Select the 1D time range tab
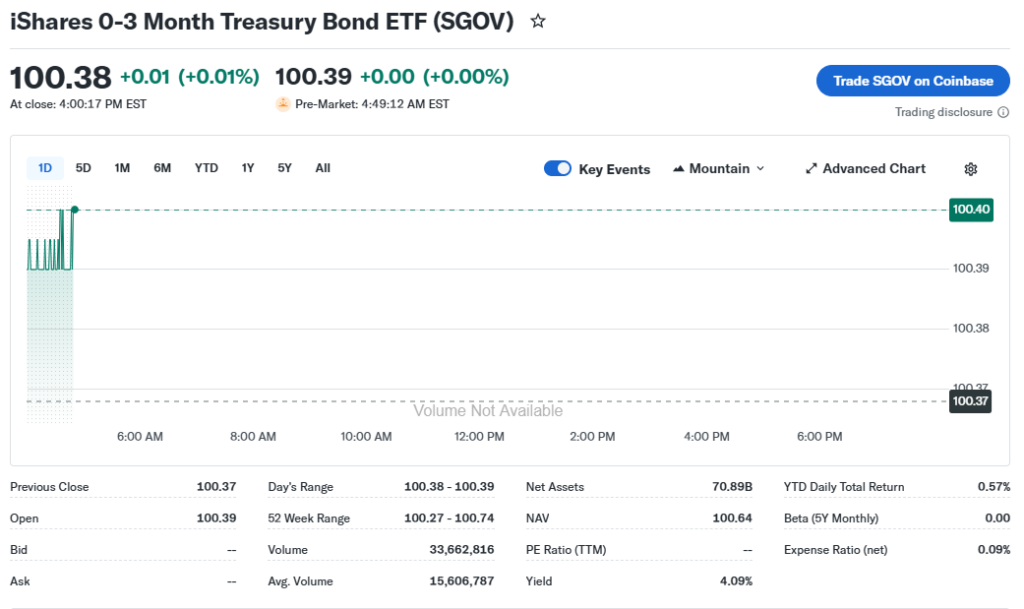Screen dimensions: 1024x609 45,168
